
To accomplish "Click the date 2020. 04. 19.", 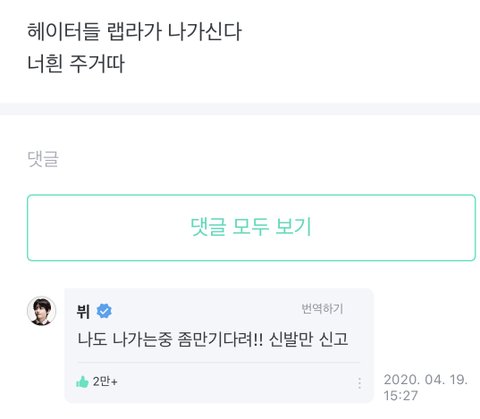I will [x=426, y=379].
